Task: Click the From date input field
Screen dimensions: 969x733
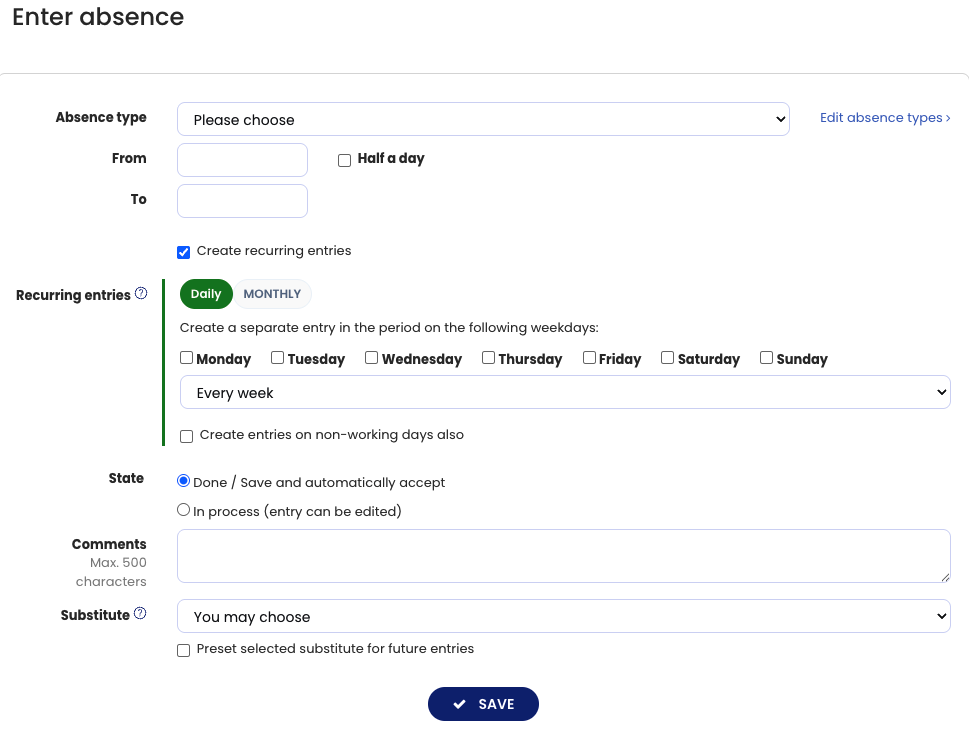Action: tap(242, 160)
